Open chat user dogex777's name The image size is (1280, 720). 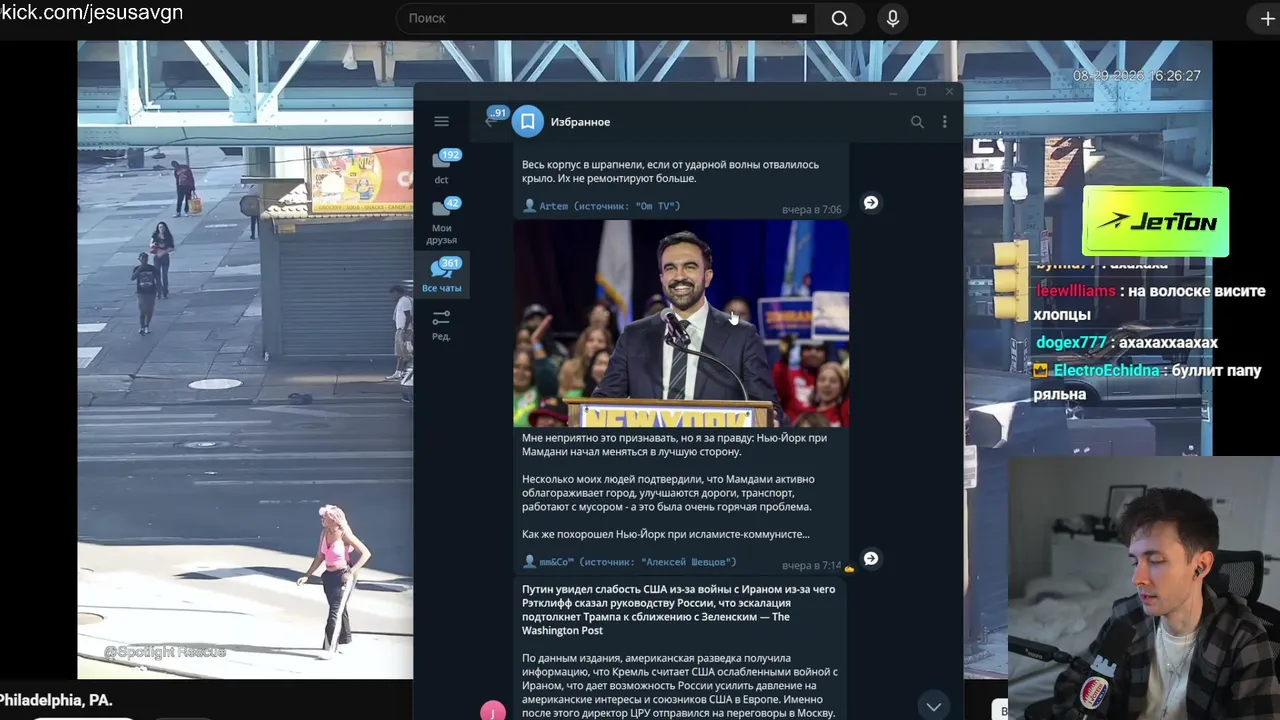(x=1071, y=343)
